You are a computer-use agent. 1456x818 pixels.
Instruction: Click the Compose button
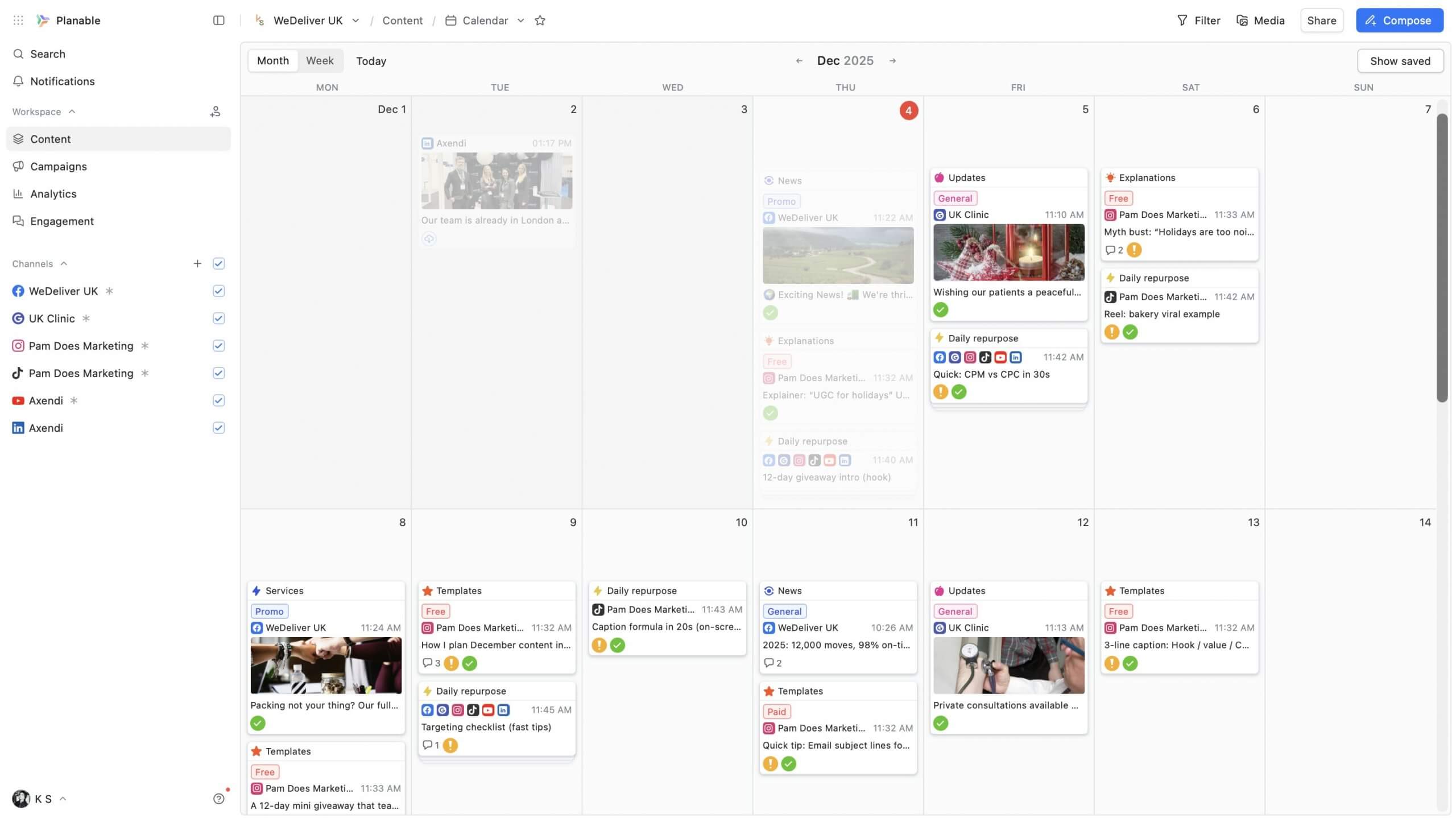(x=1398, y=20)
